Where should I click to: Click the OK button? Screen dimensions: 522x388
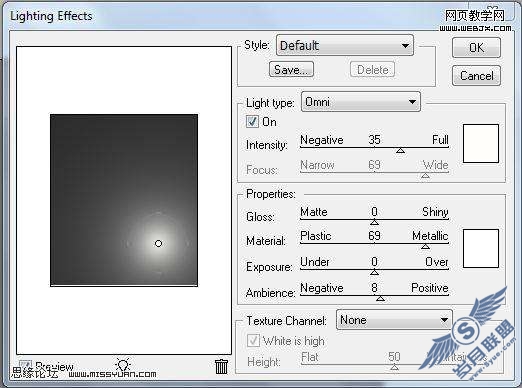[476, 47]
